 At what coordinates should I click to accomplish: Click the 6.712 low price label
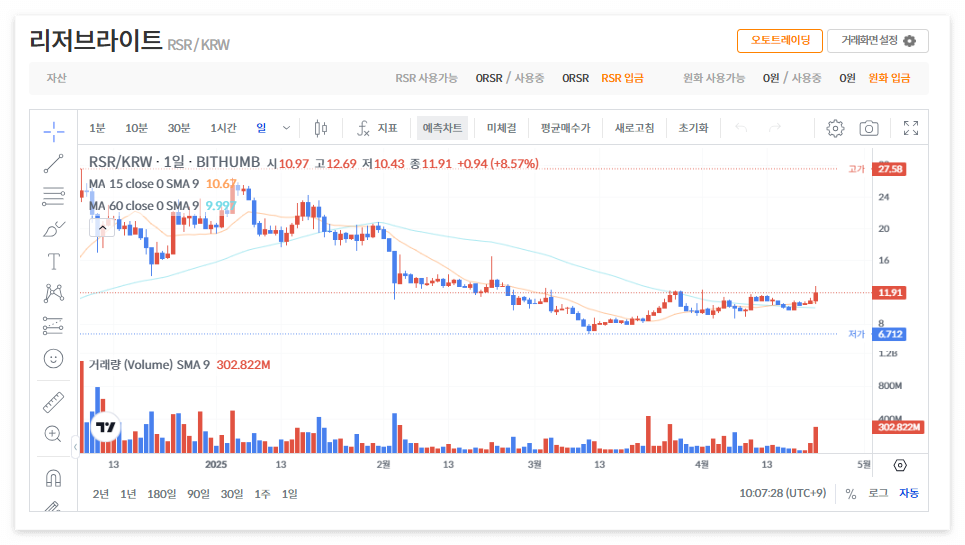(x=889, y=335)
